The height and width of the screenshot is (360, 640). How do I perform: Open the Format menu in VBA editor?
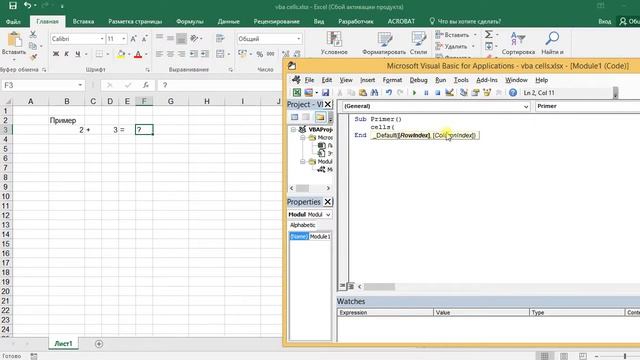click(392, 80)
